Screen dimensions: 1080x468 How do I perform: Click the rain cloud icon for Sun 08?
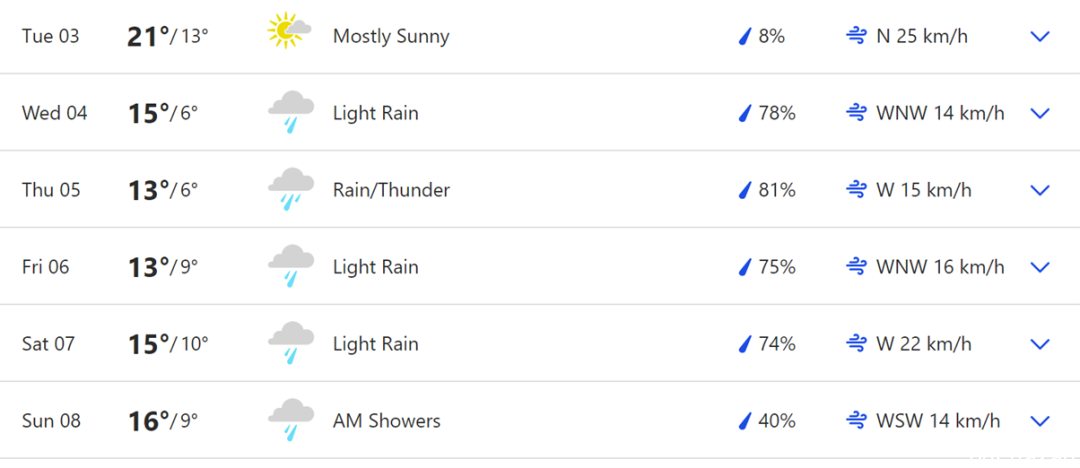point(291,420)
